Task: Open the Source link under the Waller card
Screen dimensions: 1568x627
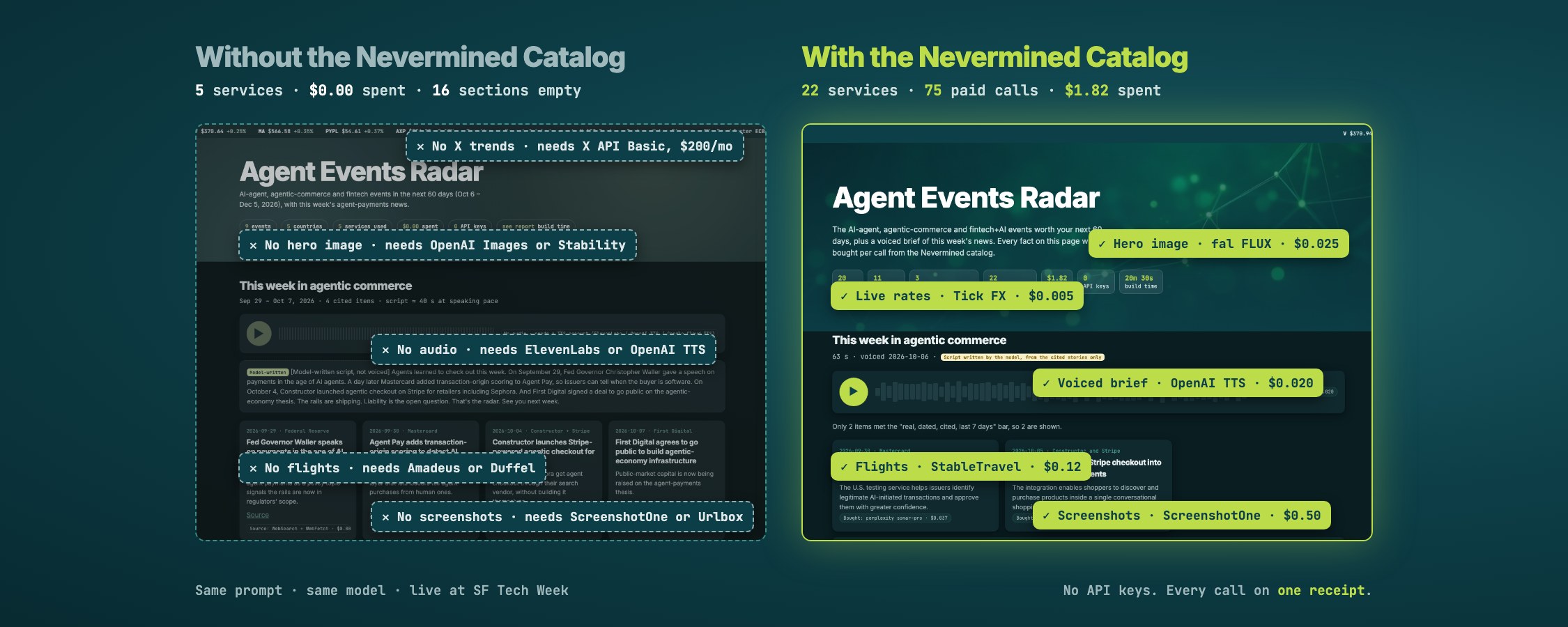Action: click(x=257, y=516)
